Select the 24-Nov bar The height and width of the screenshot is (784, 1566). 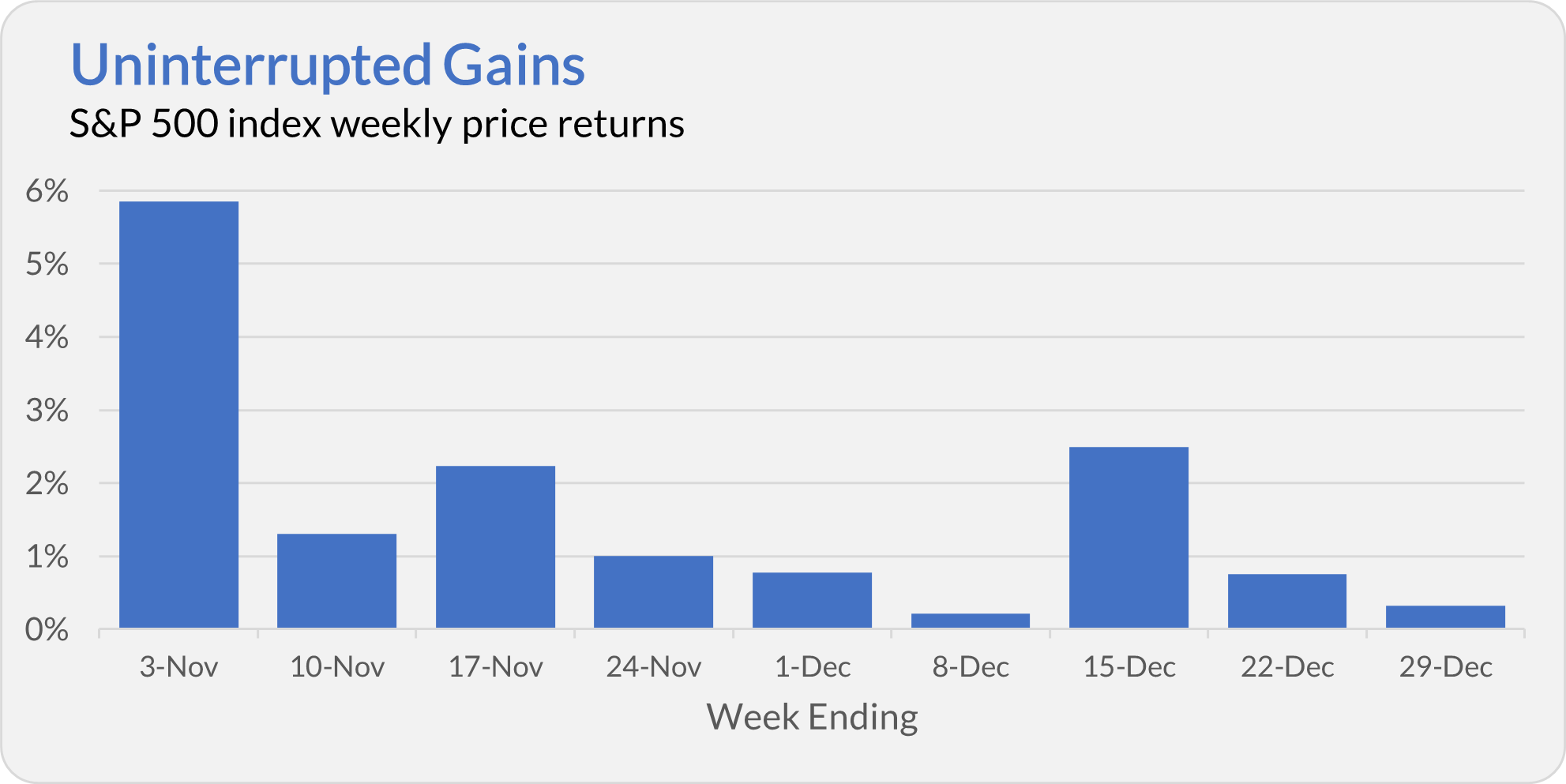pyautogui.click(x=653, y=592)
